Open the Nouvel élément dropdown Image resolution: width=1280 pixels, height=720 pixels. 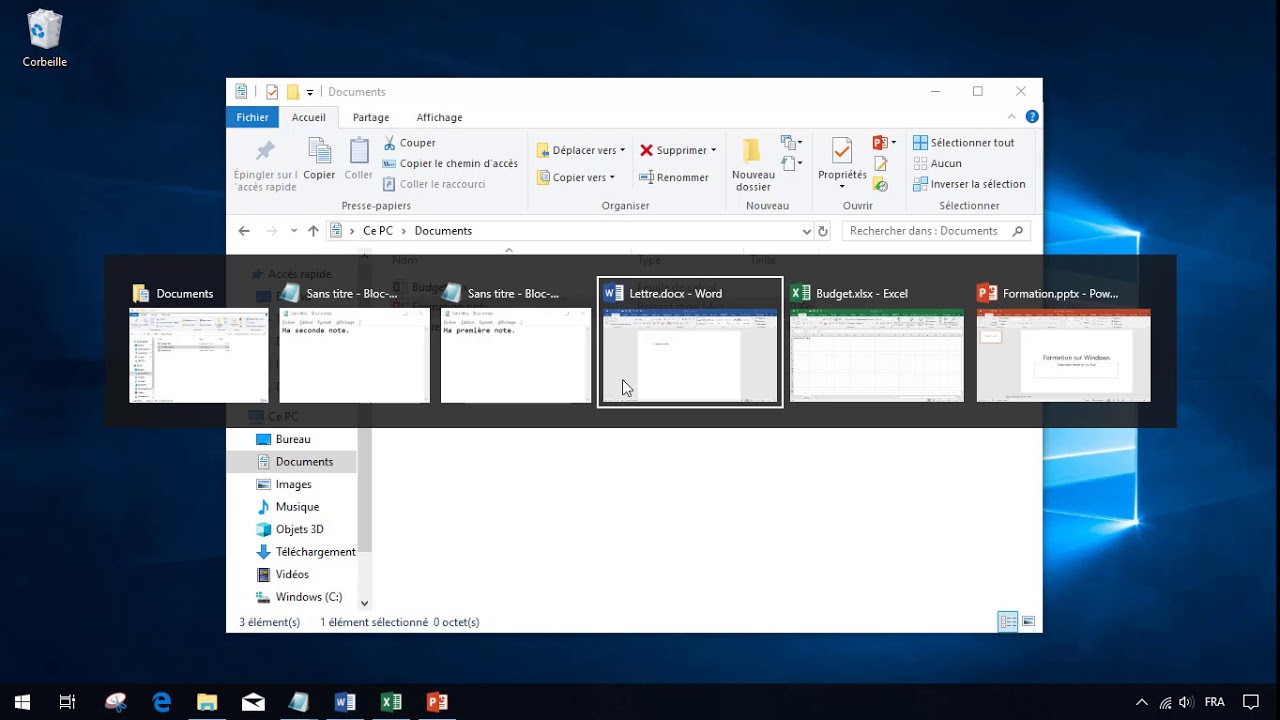click(791, 143)
